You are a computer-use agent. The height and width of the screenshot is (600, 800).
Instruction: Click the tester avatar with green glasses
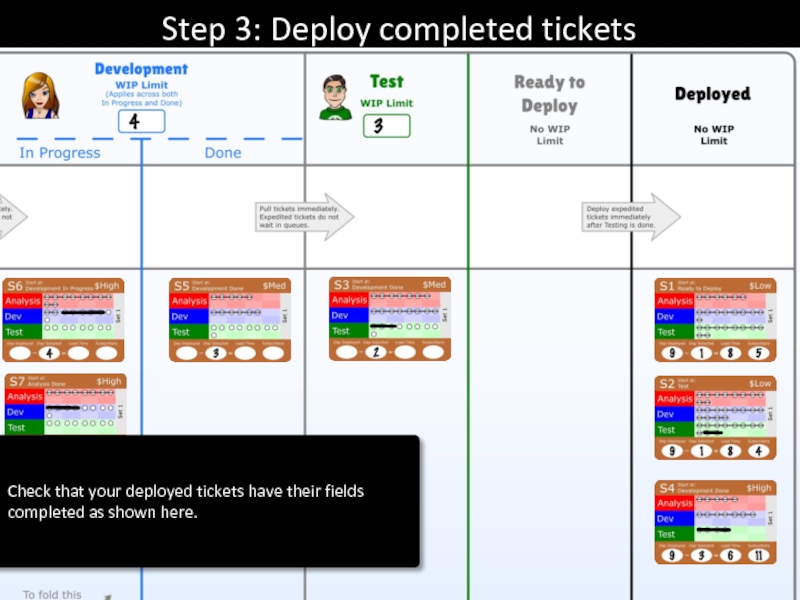click(x=335, y=97)
